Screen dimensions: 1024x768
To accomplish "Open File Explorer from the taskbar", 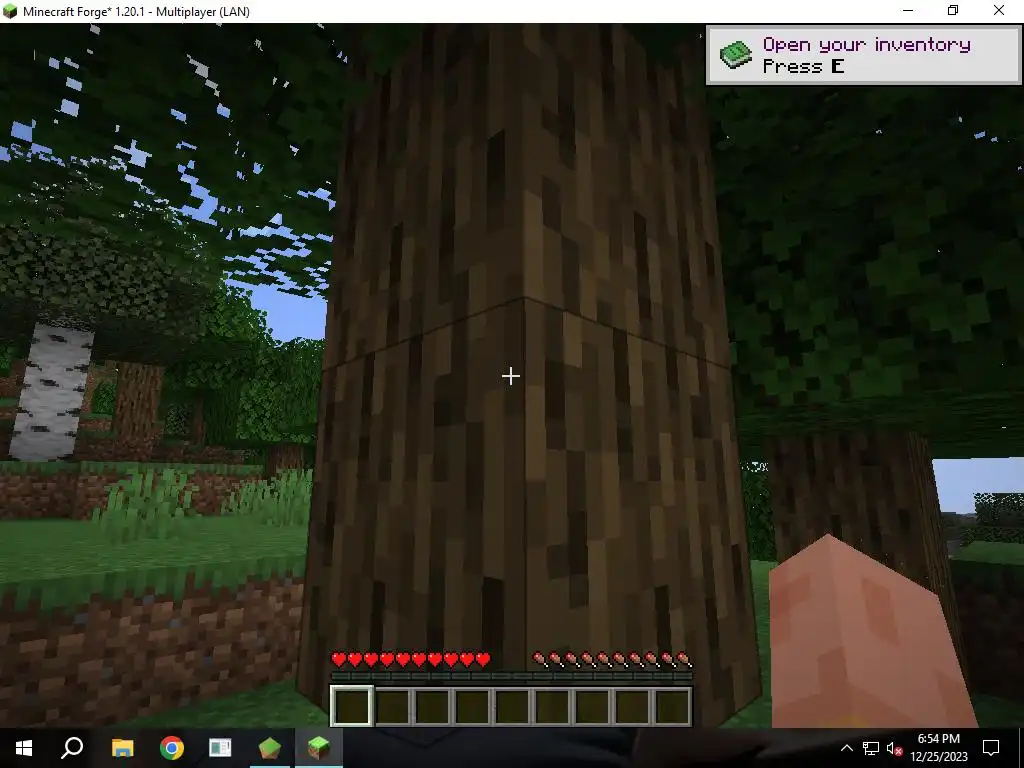I will tap(122, 748).
